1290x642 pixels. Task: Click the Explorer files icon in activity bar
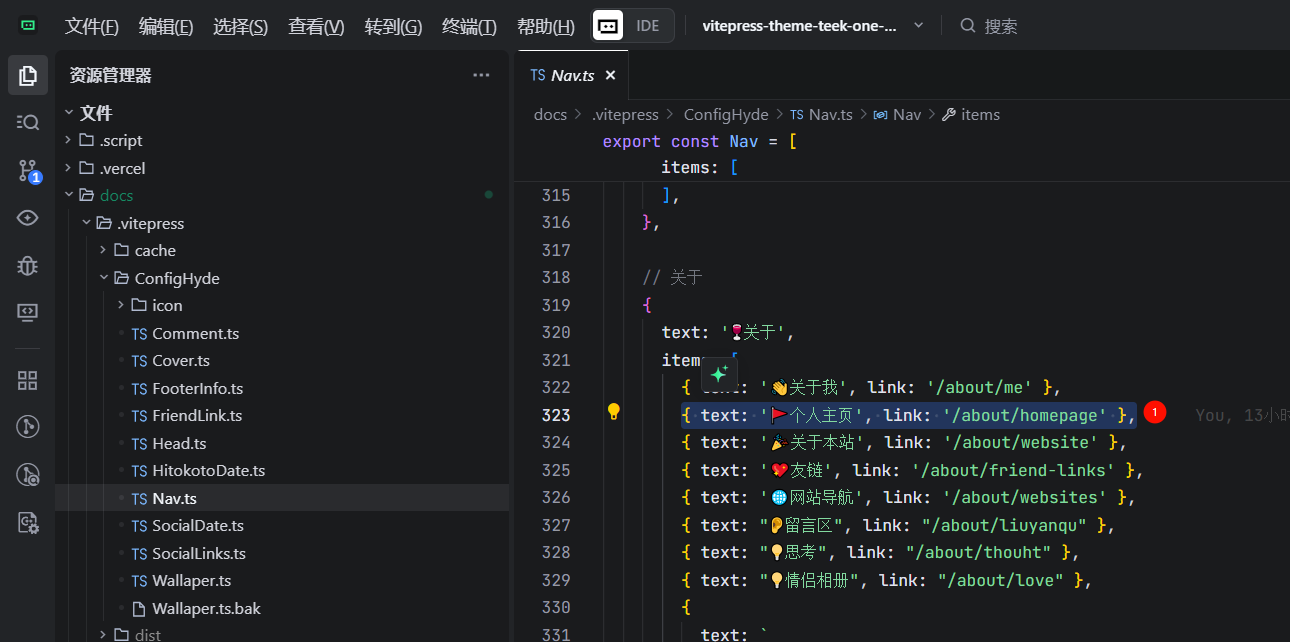[x=28, y=75]
